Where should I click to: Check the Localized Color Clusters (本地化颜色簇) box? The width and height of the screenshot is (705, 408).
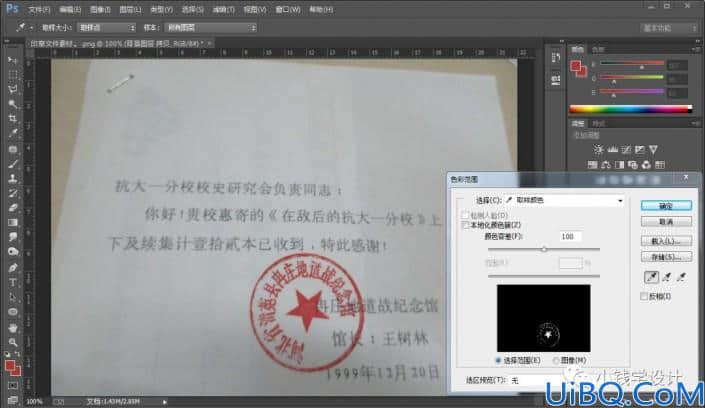pos(465,225)
